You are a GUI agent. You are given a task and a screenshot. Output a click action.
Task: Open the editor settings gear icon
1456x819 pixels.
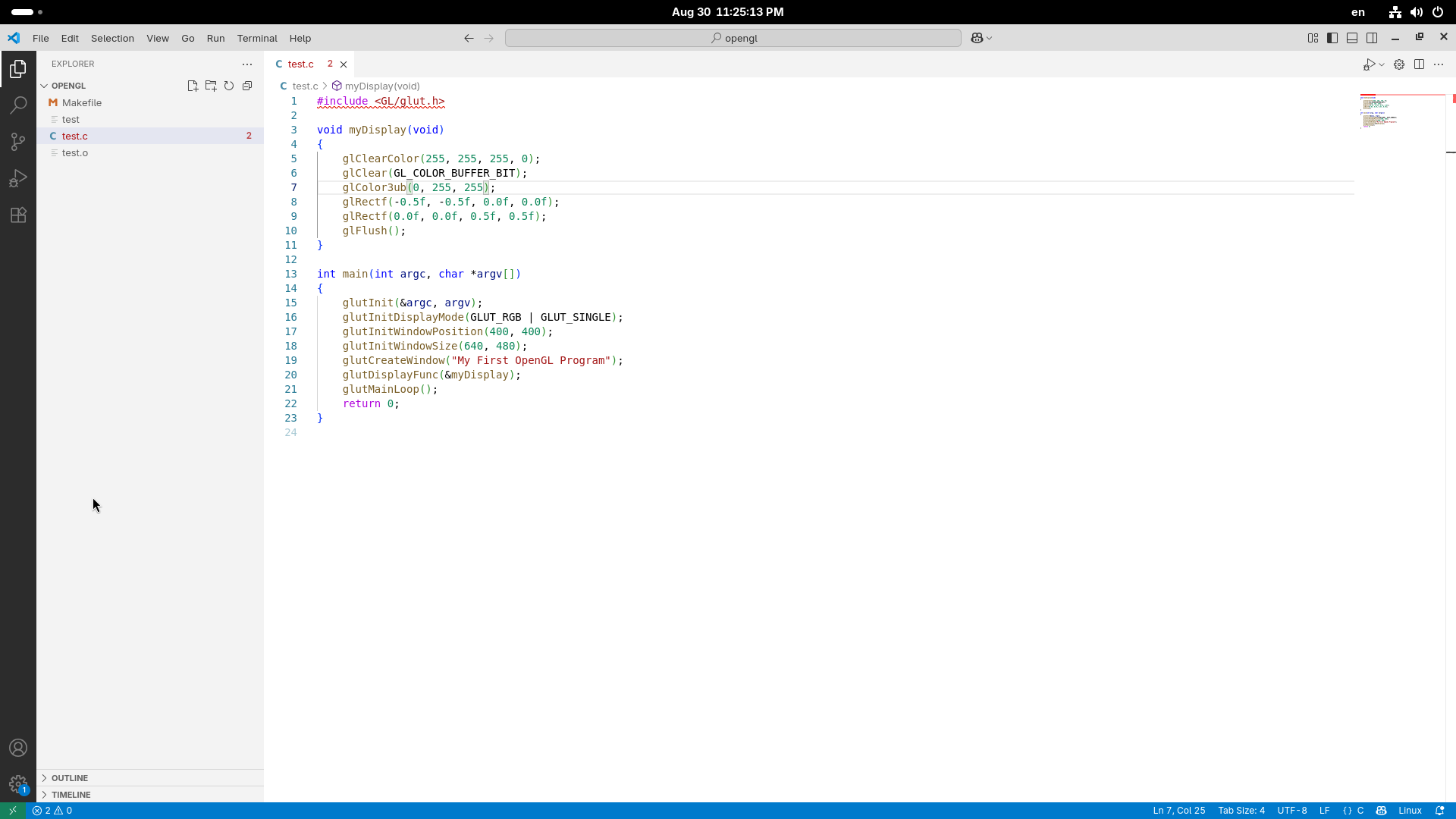tap(1399, 64)
